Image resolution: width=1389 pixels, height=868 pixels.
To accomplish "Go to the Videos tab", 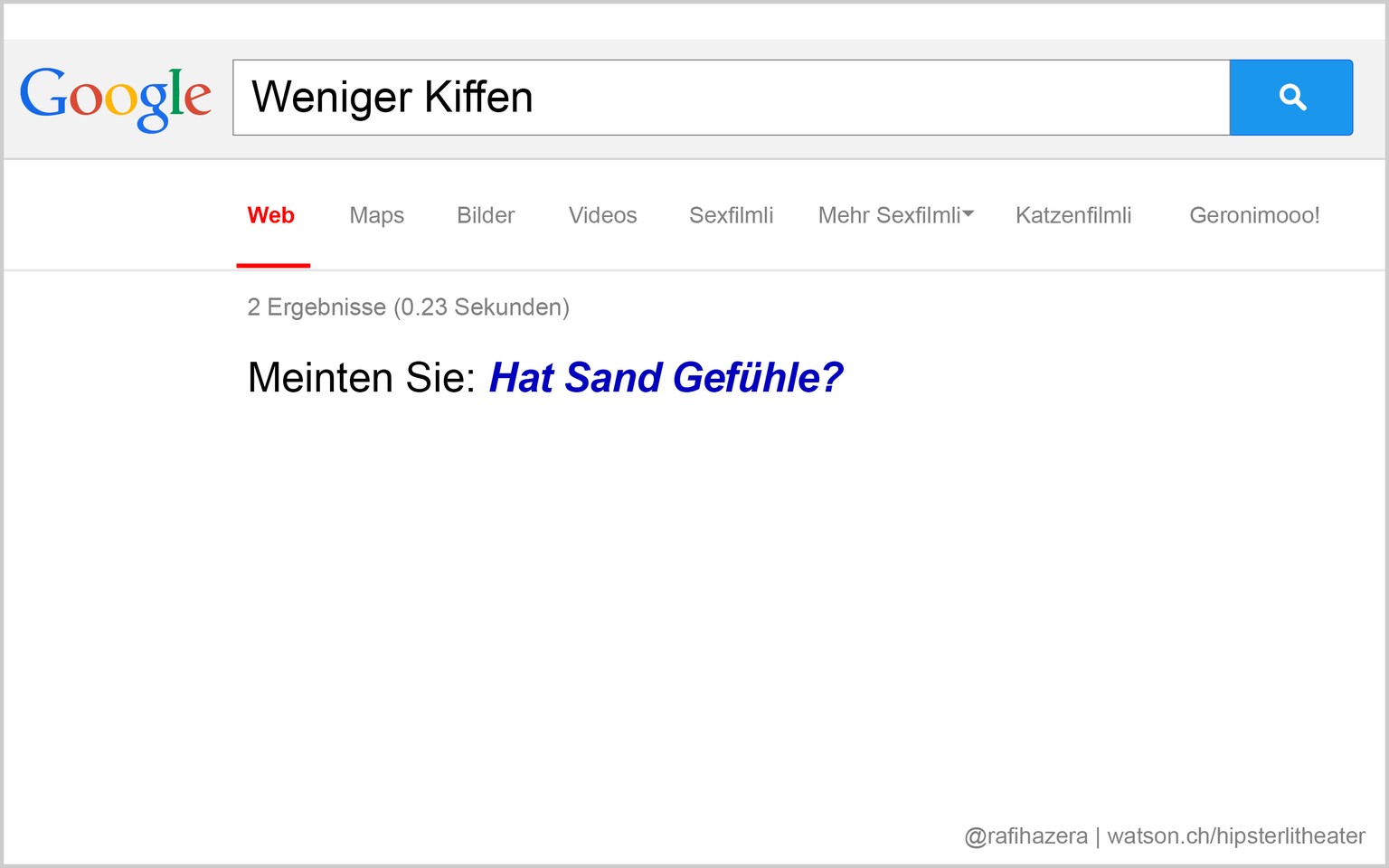I will click(602, 215).
